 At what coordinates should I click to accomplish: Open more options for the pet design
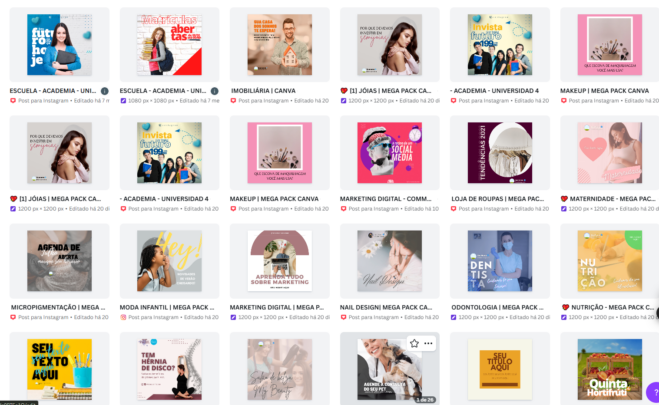click(428, 343)
